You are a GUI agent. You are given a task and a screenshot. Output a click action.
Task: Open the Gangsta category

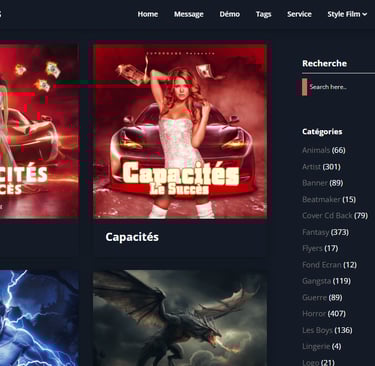click(x=316, y=281)
